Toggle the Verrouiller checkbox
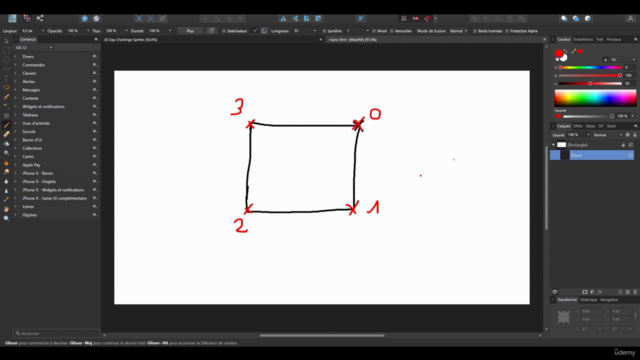This screenshot has height=360, width=640. pos(391,31)
